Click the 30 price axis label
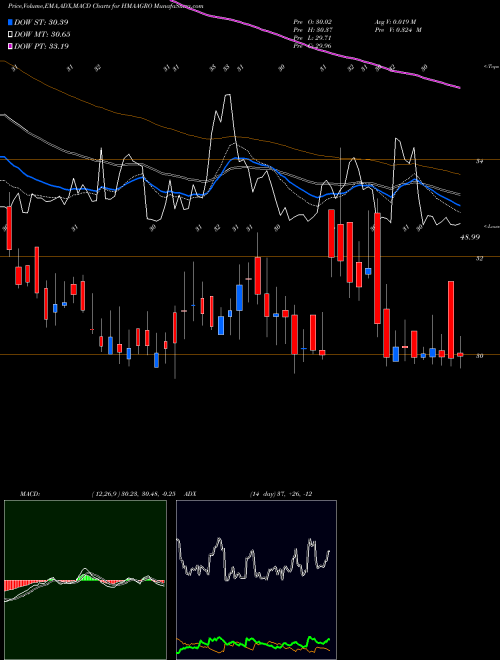This screenshot has height=660, width=500. coord(479,356)
